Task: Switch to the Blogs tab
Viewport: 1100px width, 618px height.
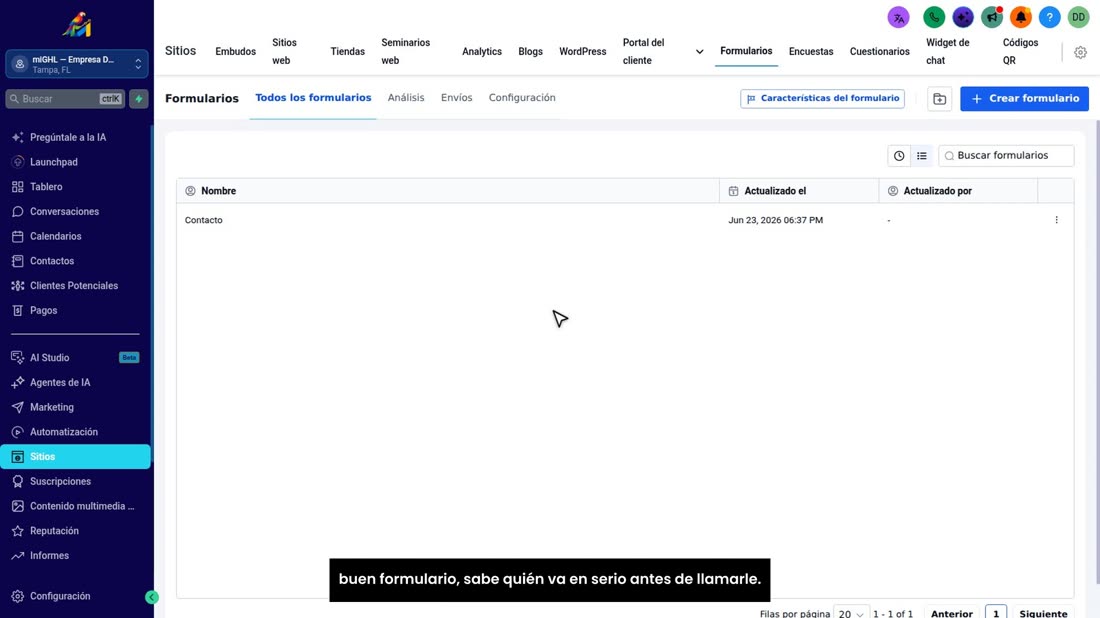Action: tap(530, 52)
